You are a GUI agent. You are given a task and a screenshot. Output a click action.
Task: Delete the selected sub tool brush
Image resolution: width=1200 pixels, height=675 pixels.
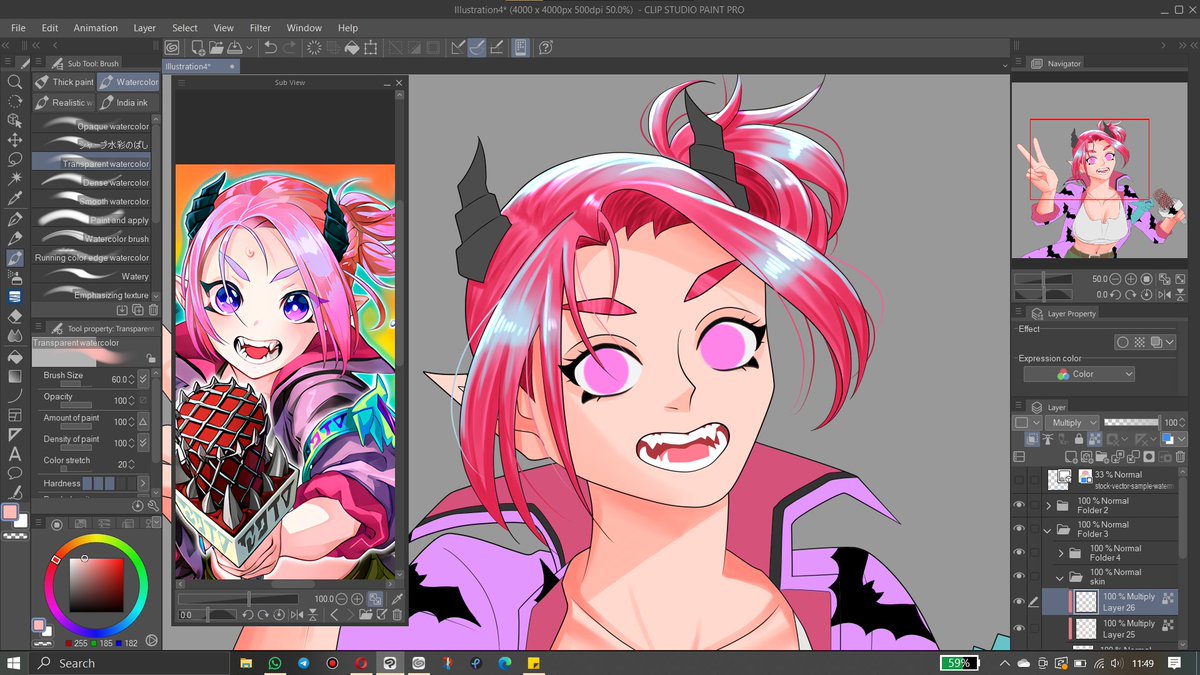pos(153,311)
